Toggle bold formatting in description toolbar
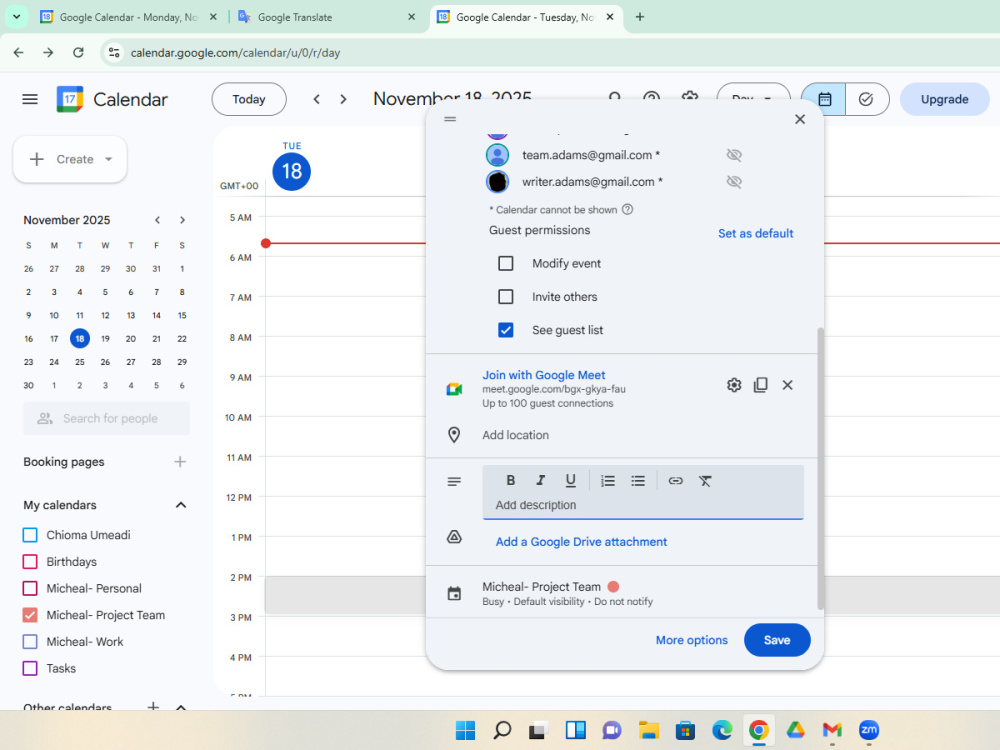The height and width of the screenshot is (750, 1000). coord(510,480)
